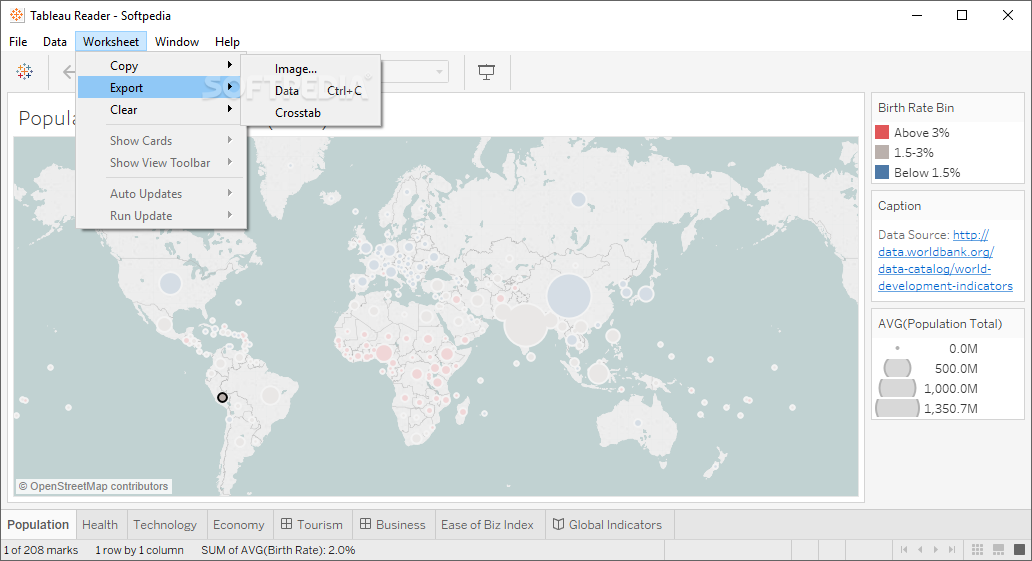Screen dimensions: 1032x561
Task: Click '1 of 208 marks' in status bar
Action: point(41,550)
